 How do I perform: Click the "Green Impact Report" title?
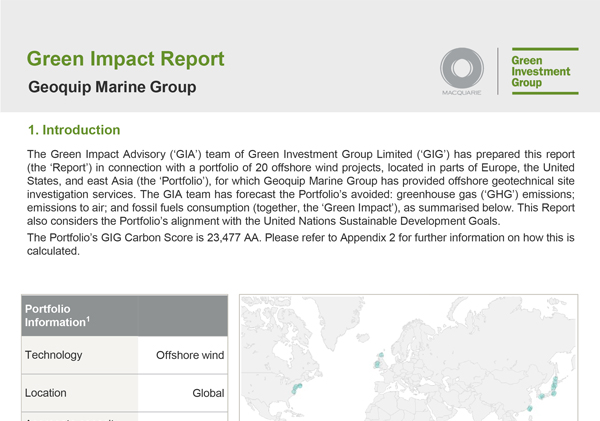[x=126, y=59]
